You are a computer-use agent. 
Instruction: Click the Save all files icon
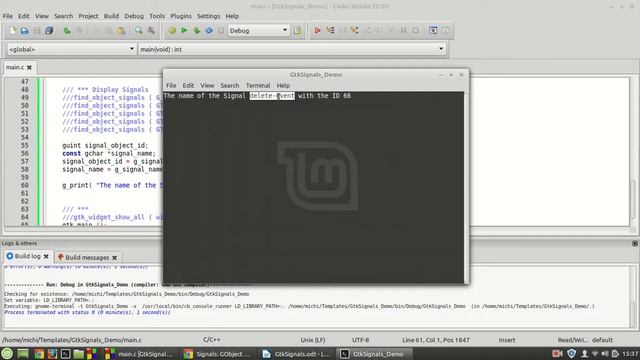click(x=49, y=31)
